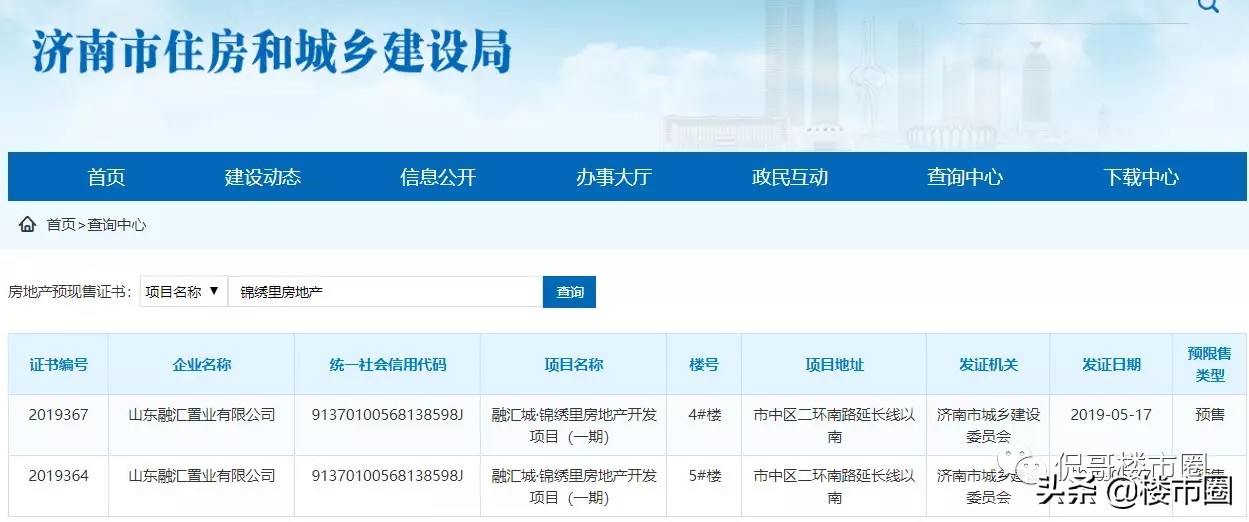
Task: Click the 企业名称 column header
Action: pyautogui.click(x=201, y=365)
